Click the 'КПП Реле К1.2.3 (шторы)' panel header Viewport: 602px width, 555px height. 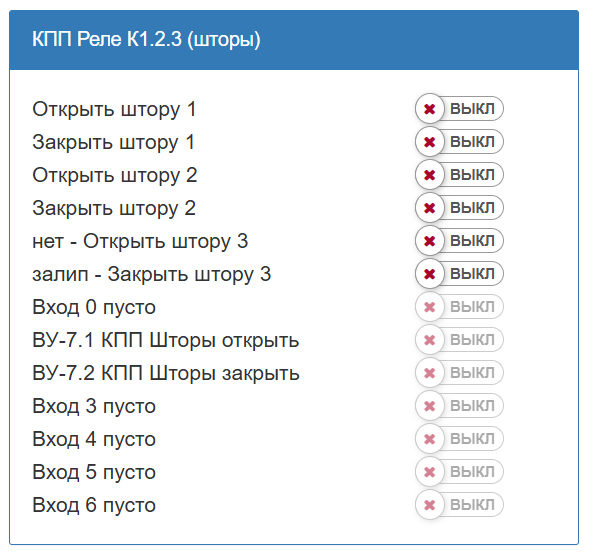point(294,40)
